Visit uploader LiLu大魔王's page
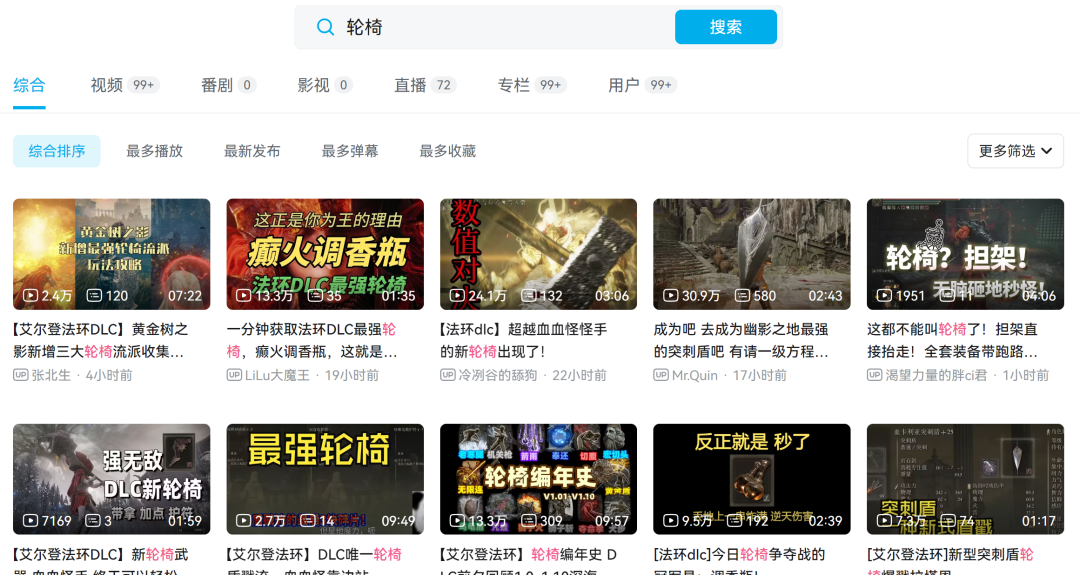 pos(277,375)
